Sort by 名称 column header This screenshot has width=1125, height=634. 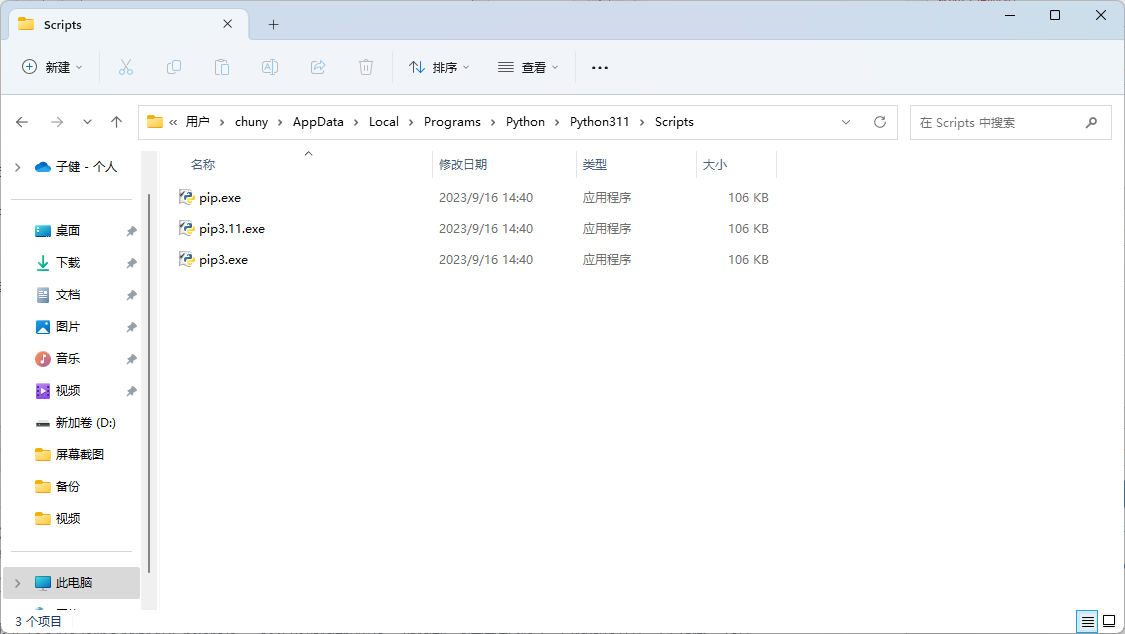tap(203, 164)
